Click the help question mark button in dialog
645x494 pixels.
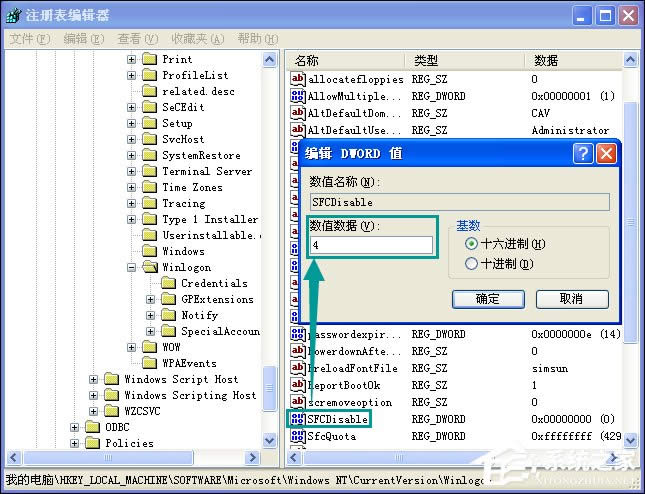pos(583,154)
